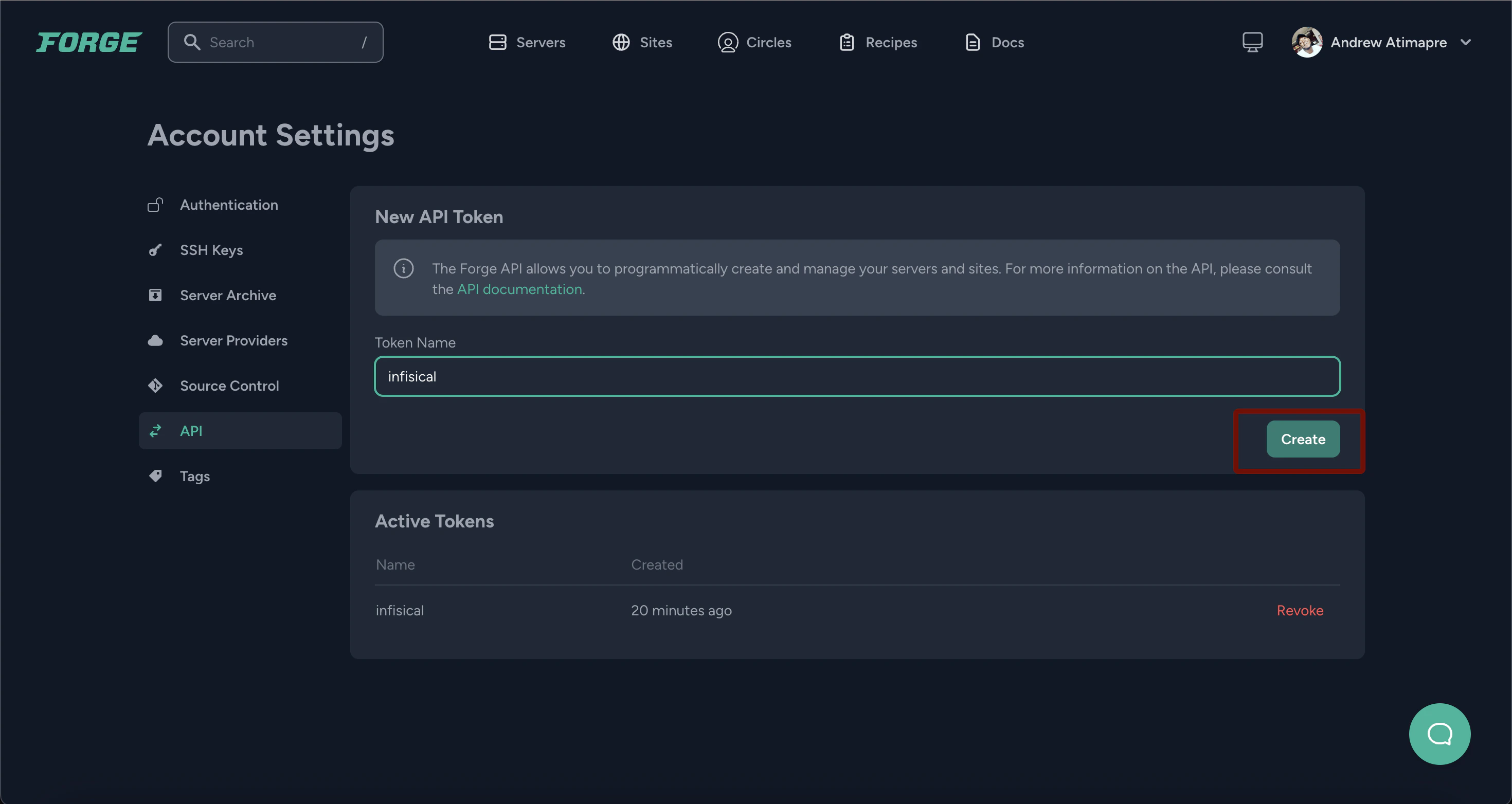Click the '20 minutes ago' created cell
1512x804 pixels.
click(x=681, y=610)
